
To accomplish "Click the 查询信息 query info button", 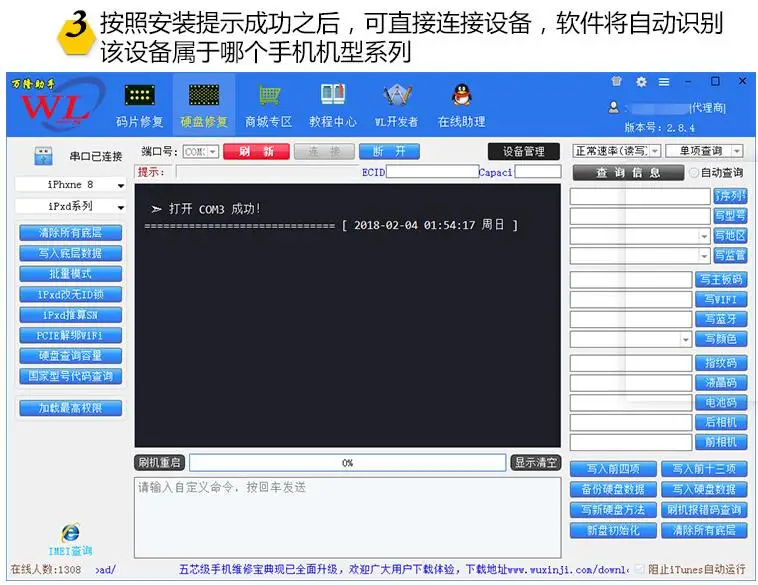I will [x=628, y=173].
